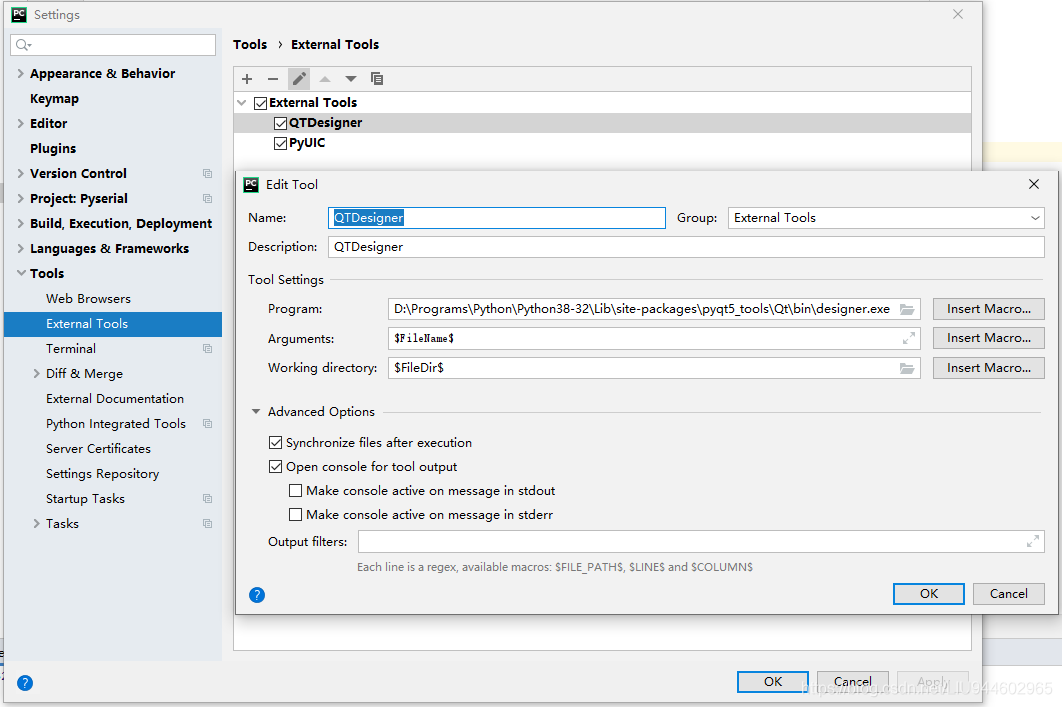This screenshot has height=707, width=1062.
Task: Uncheck the QTDesigner tool checkbox
Action: click(x=280, y=123)
